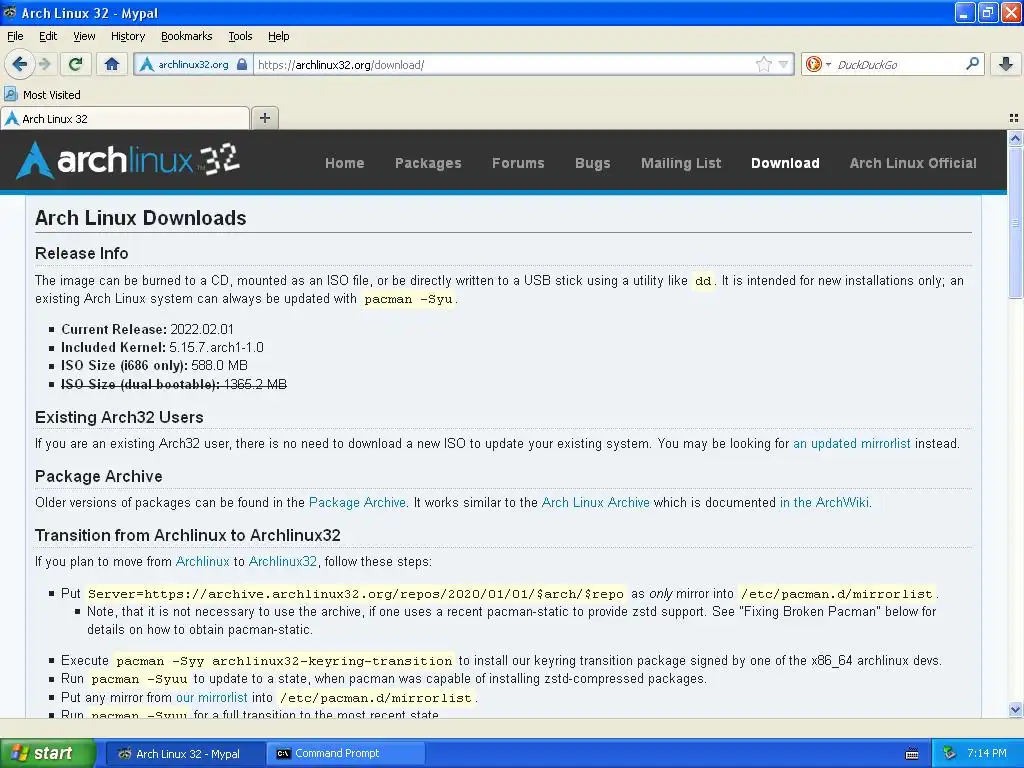The image size is (1024, 768).
Task: Select the Arch Linux 32 tab
Action: coord(125,118)
